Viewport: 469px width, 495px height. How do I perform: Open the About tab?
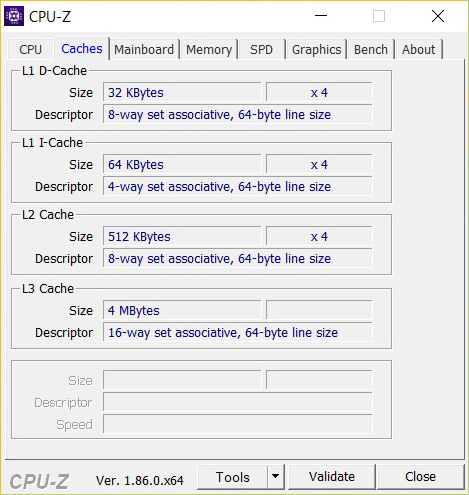click(x=419, y=50)
